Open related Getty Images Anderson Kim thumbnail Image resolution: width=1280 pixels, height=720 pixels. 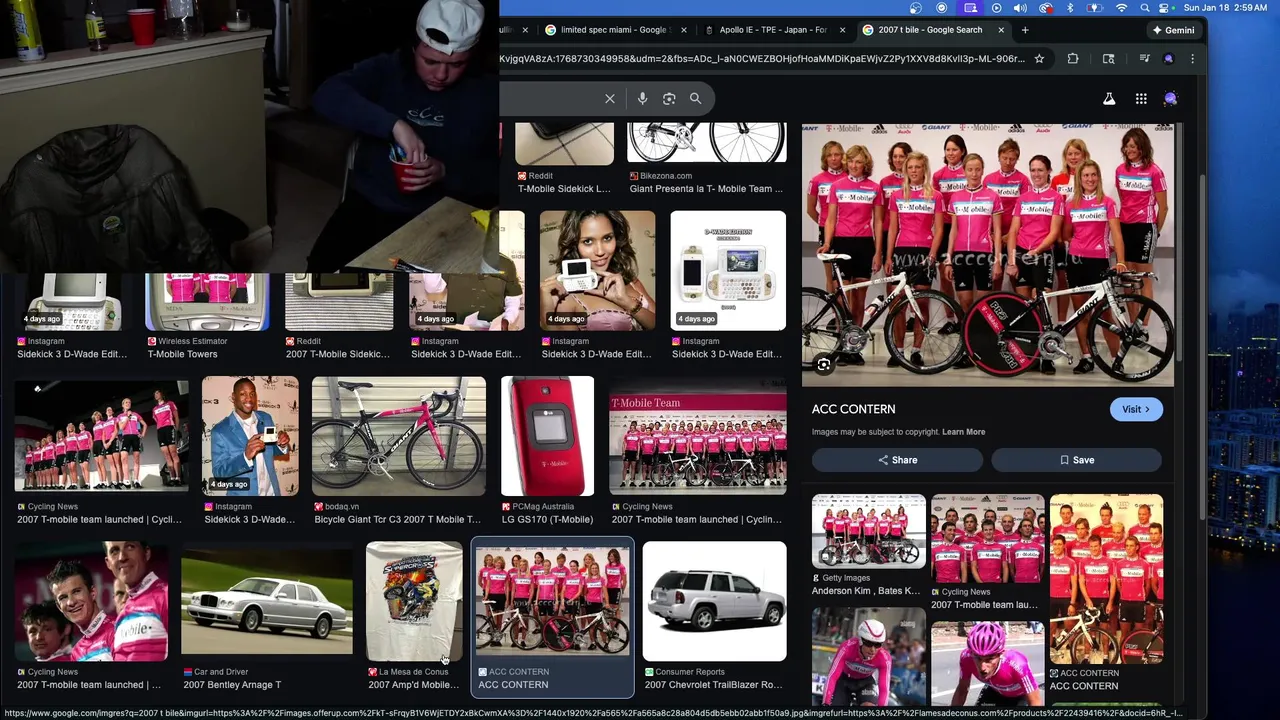click(869, 531)
